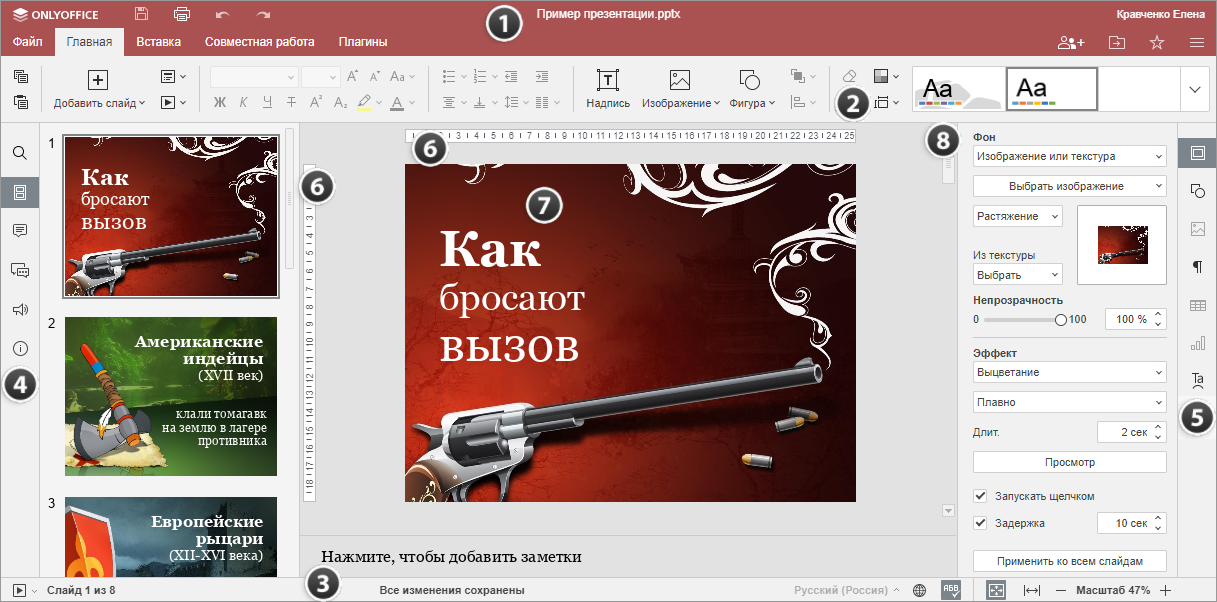This screenshot has width=1217, height=602.
Task: Click the Непрозрачность opacity slider handle
Action: click(x=1061, y=319)
